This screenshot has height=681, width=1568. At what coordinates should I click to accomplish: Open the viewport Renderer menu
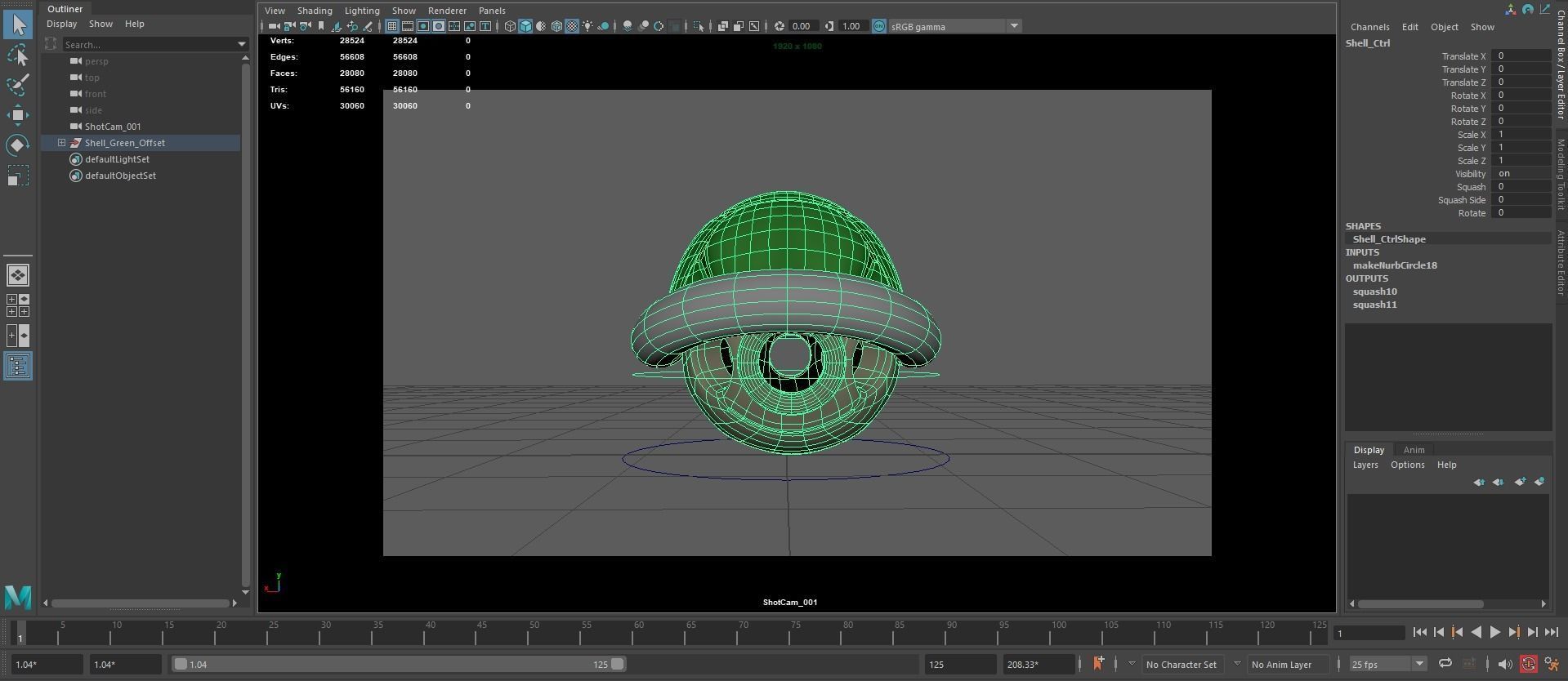click(447, 11)
